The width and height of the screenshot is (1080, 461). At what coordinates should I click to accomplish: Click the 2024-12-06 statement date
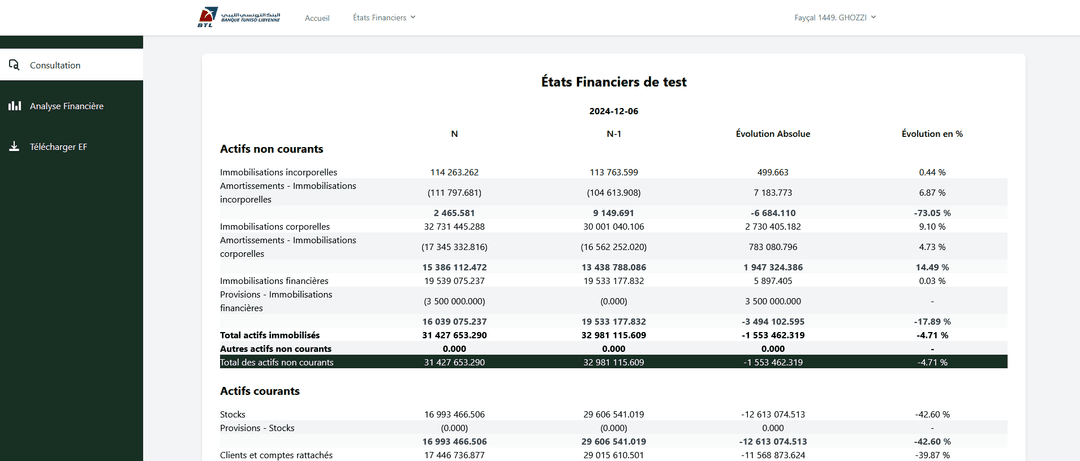click(613, 111)
